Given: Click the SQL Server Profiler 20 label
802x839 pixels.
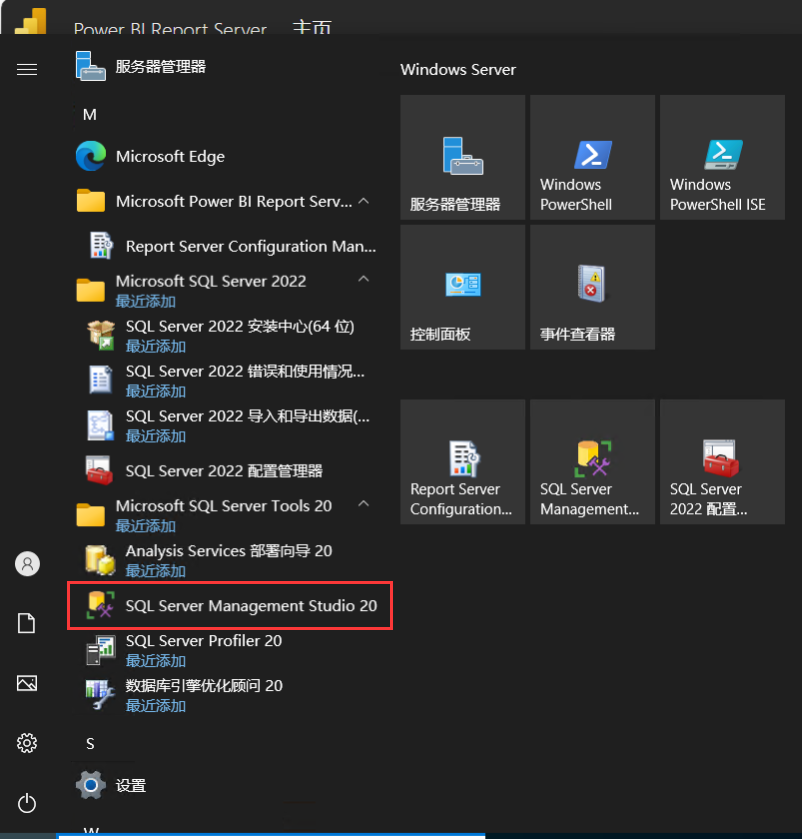Looking at the screenshot, I should (x=204, y=640).
